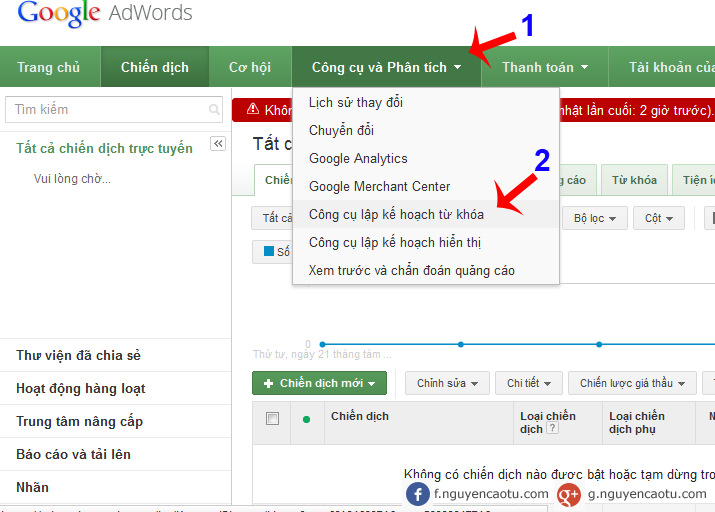Open the Chi tiết dropdown
715x512 pixels.
[528, 383]
